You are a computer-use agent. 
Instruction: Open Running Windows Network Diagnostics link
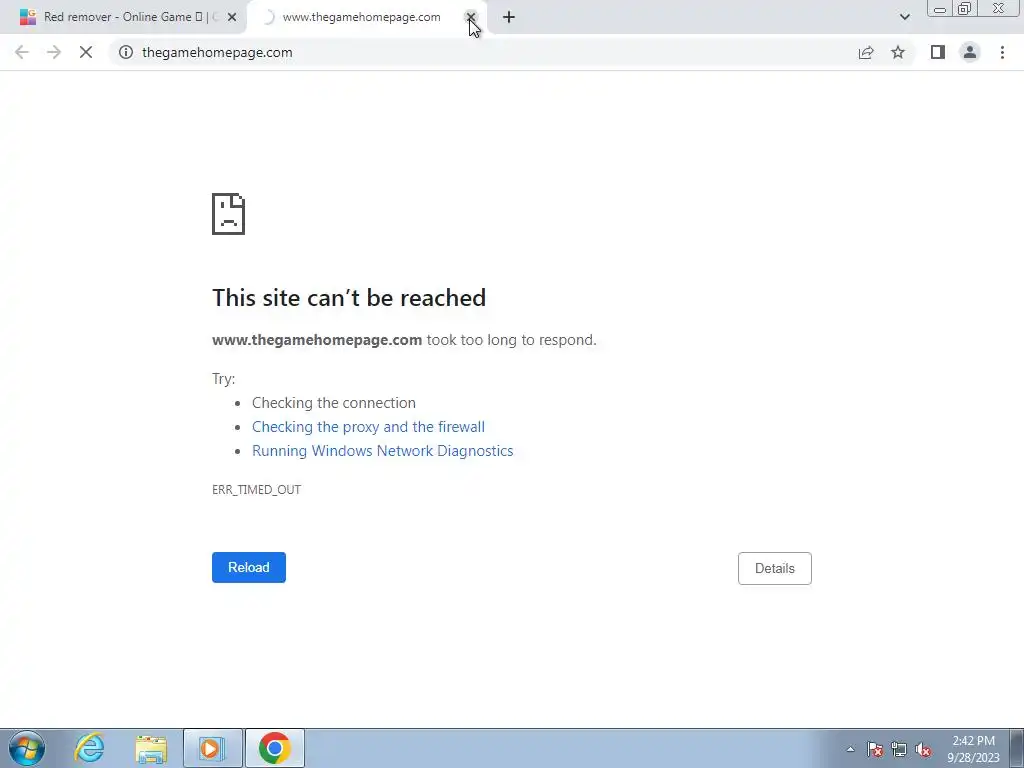click(383, 451)
